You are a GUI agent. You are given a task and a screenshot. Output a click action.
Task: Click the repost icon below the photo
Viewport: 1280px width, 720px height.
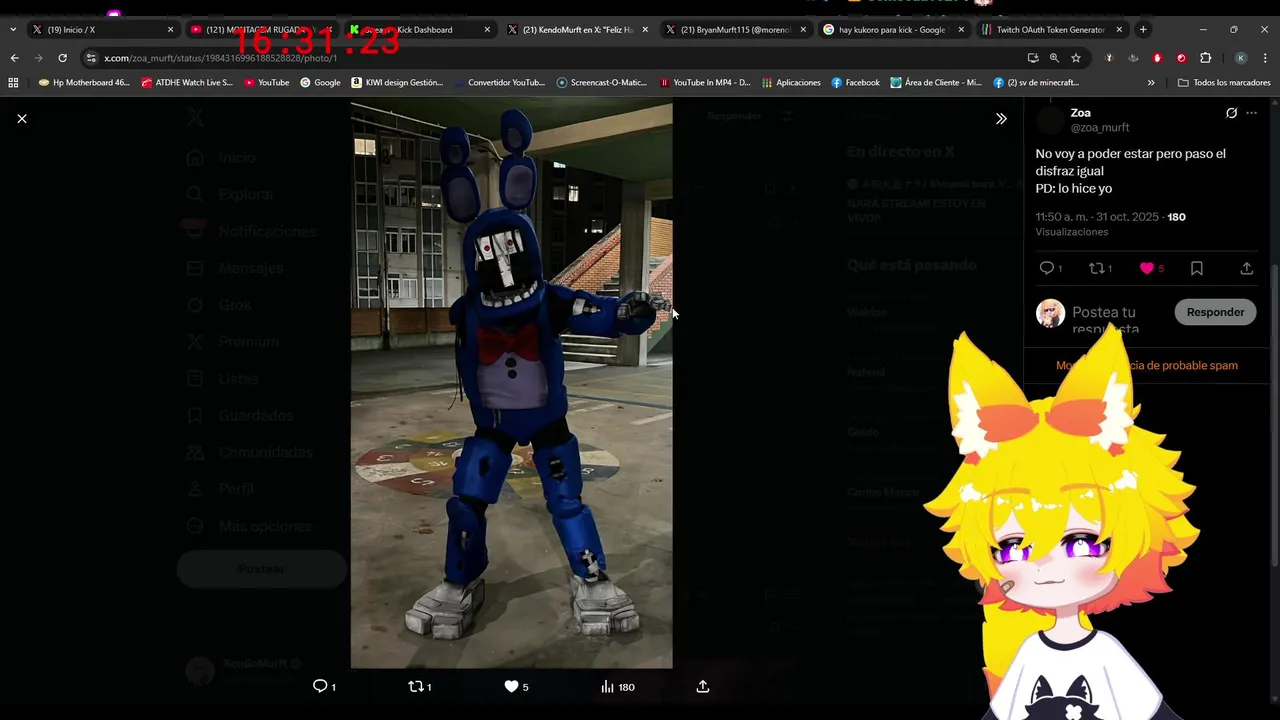pos(417,686)
